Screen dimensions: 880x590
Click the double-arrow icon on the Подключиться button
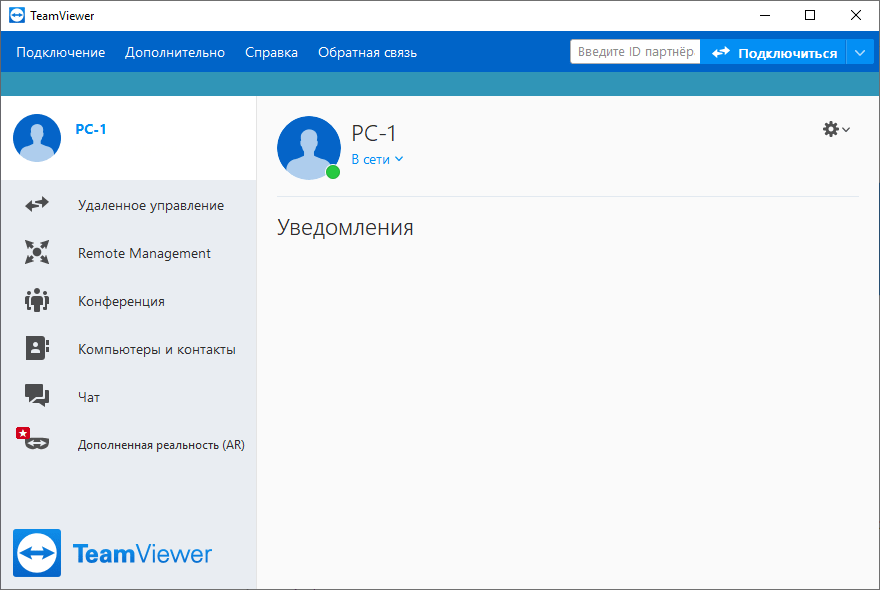(721, 52)
